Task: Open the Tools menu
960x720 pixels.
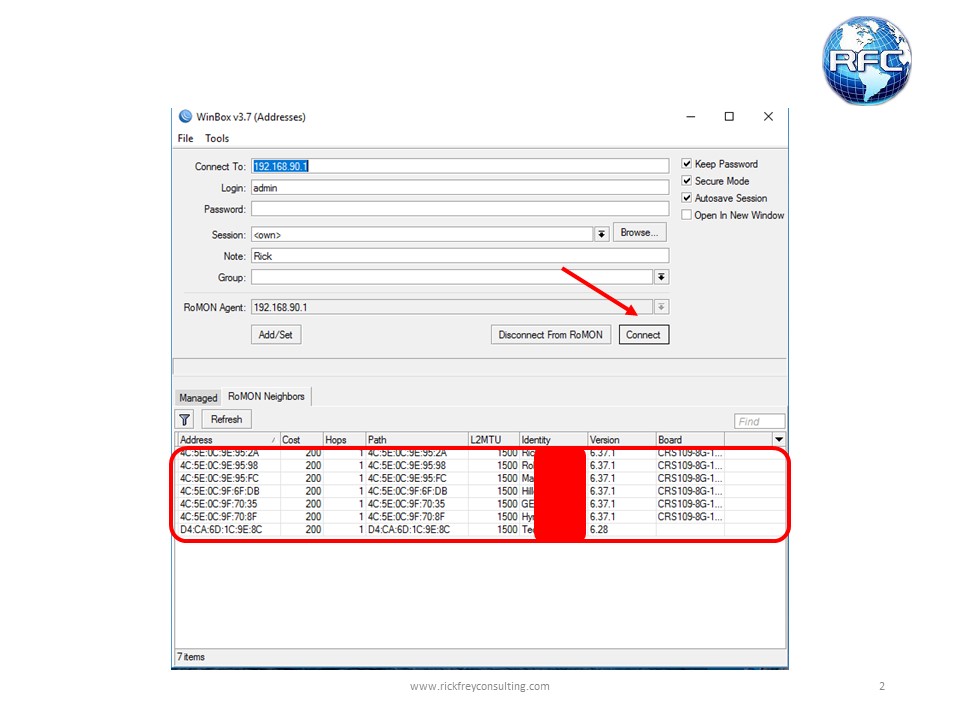Action: [217, 138]
